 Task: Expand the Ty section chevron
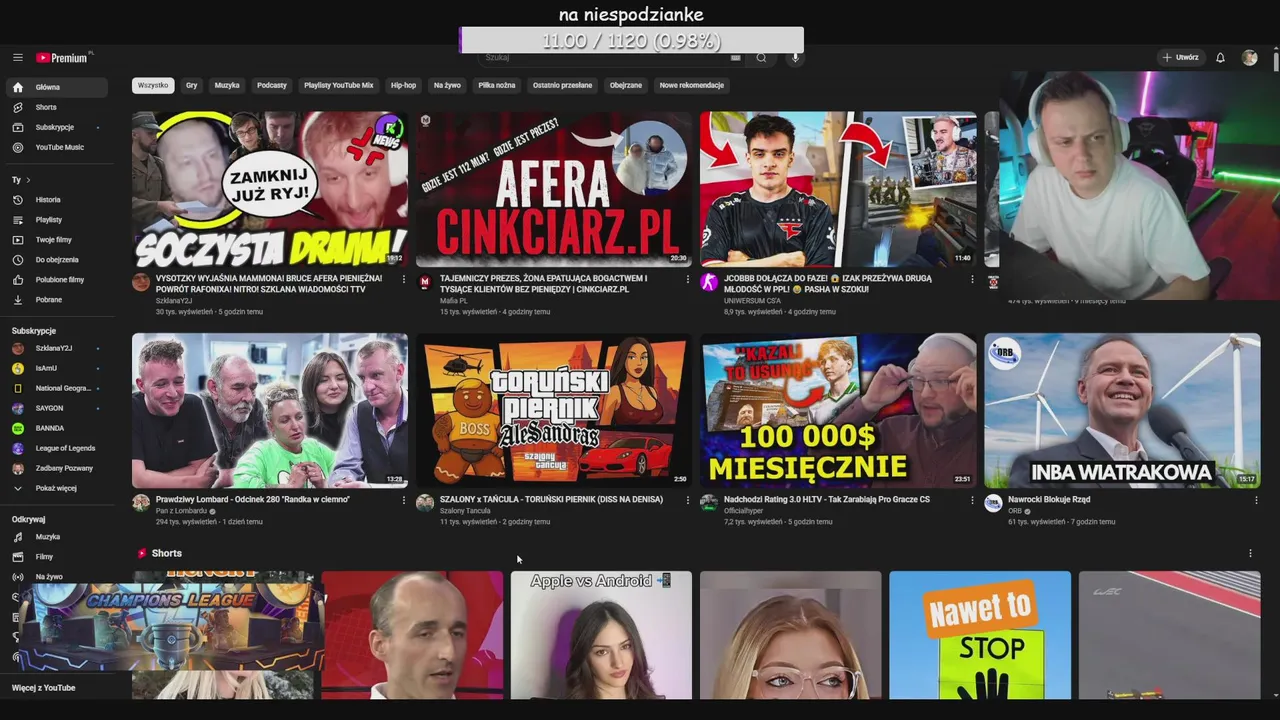[28, 180]
